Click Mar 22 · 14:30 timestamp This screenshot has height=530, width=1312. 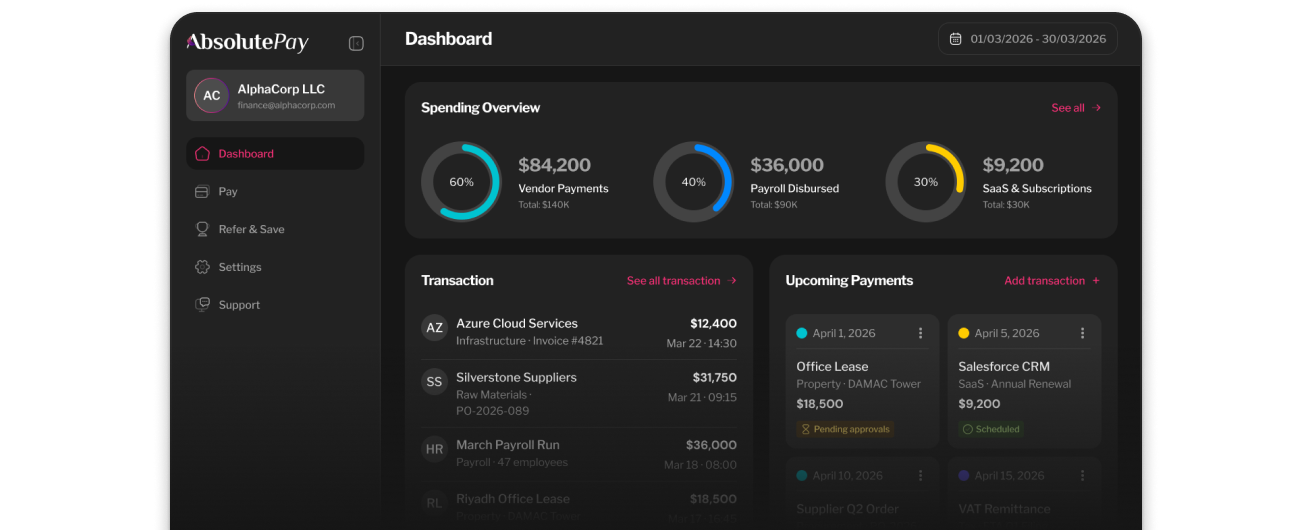702,343
